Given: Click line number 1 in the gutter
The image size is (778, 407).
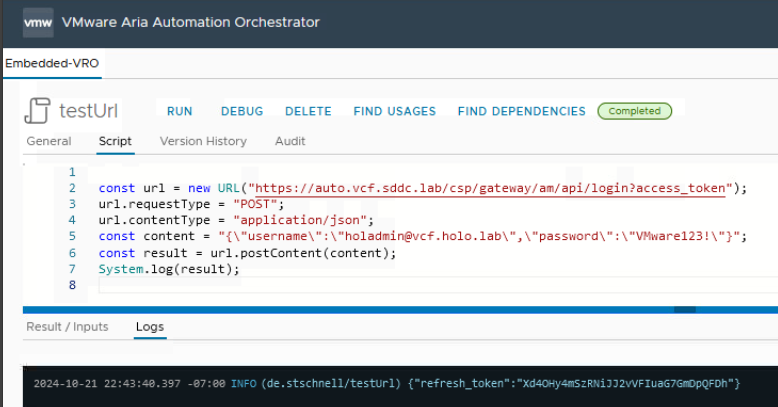Looking at the screenshot, I should pyautogui.click(x=72, y=172).
